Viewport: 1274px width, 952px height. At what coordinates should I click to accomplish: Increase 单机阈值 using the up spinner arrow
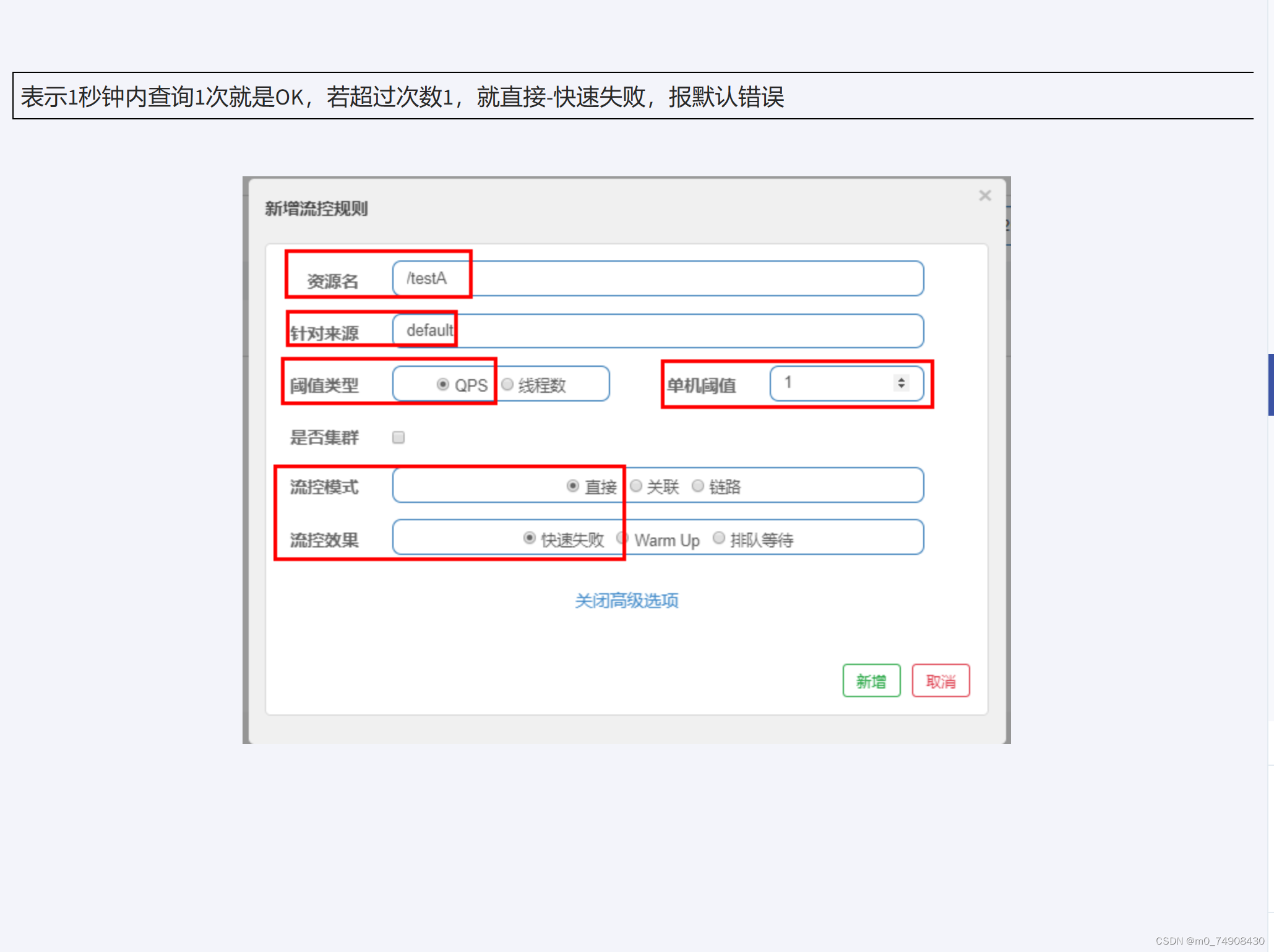pyautogui.click(x=901, y=379)
